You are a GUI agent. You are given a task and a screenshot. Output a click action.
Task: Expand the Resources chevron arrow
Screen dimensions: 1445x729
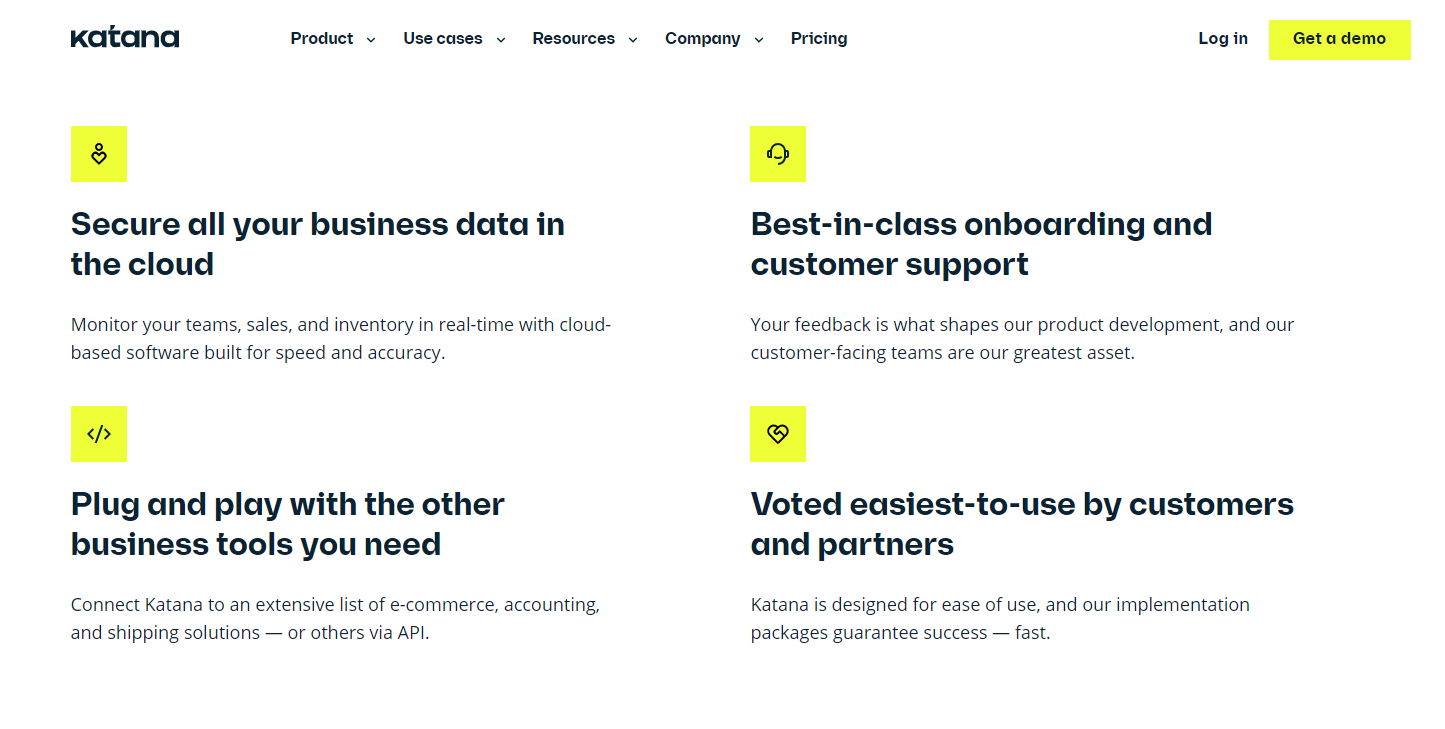(x=633, y=40)
